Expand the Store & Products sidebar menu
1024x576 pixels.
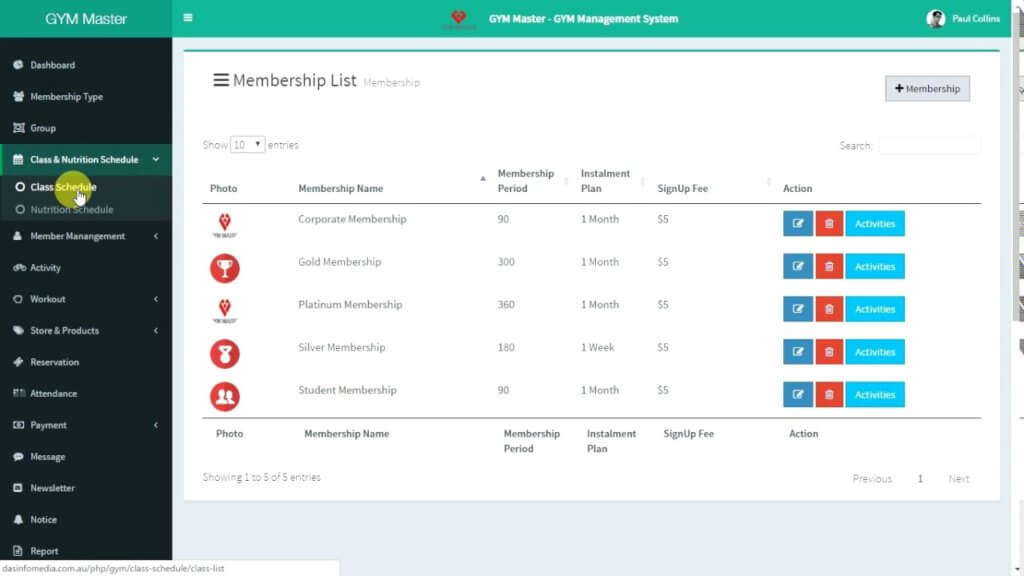(85, 331)
